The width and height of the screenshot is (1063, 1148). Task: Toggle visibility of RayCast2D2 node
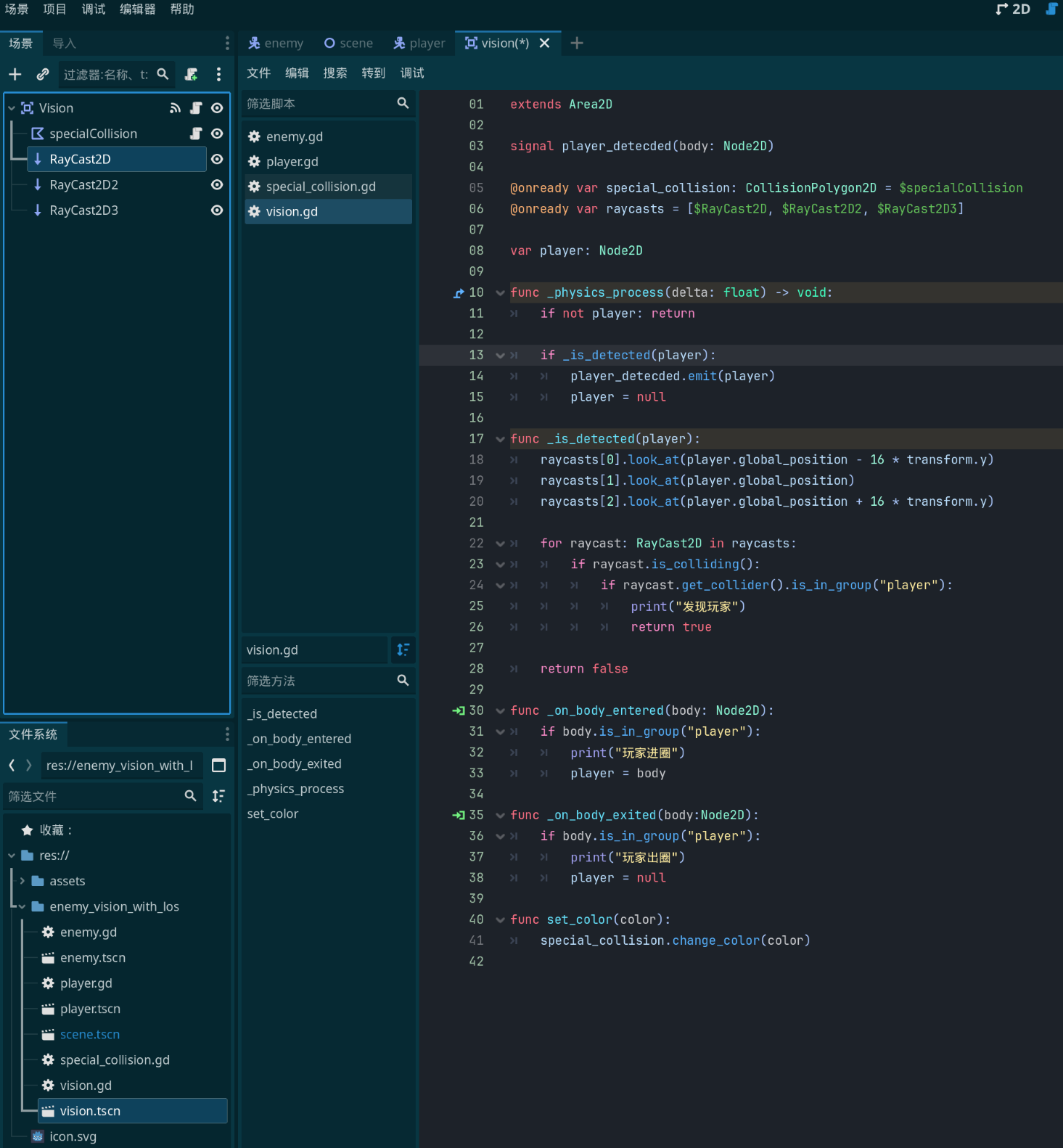[x=216, y=185]
